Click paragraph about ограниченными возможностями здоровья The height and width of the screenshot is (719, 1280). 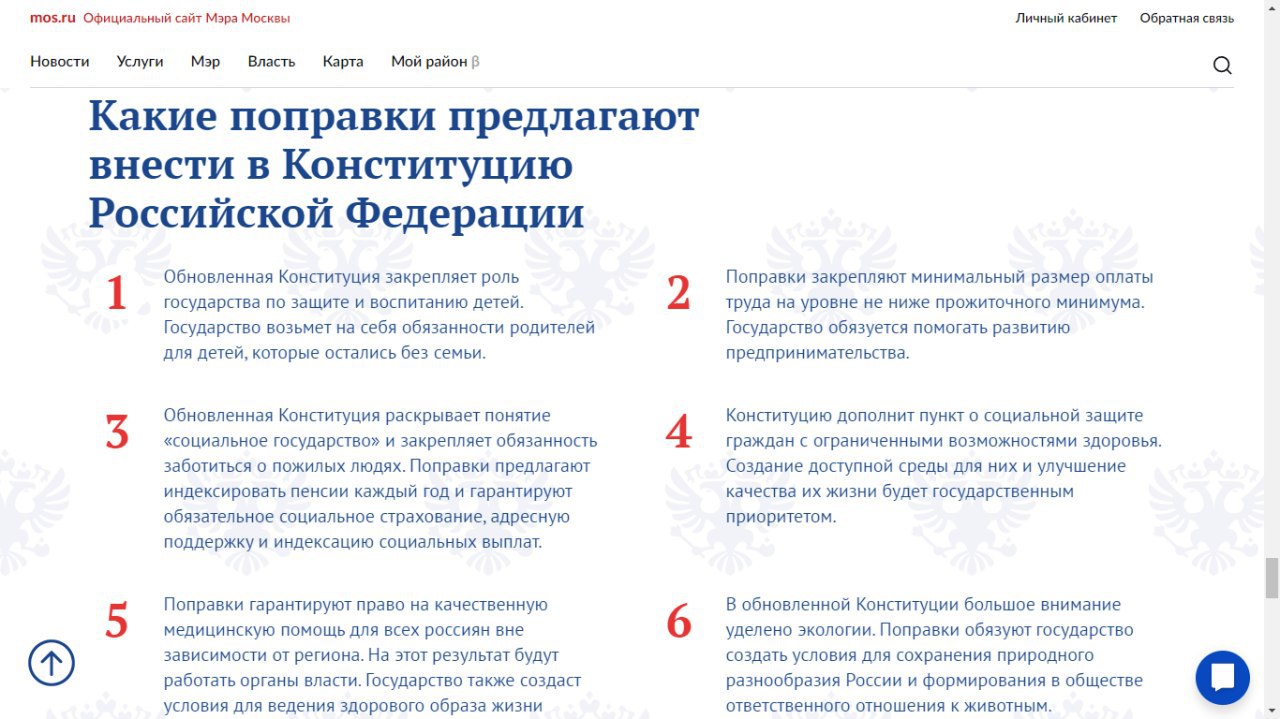944,466
